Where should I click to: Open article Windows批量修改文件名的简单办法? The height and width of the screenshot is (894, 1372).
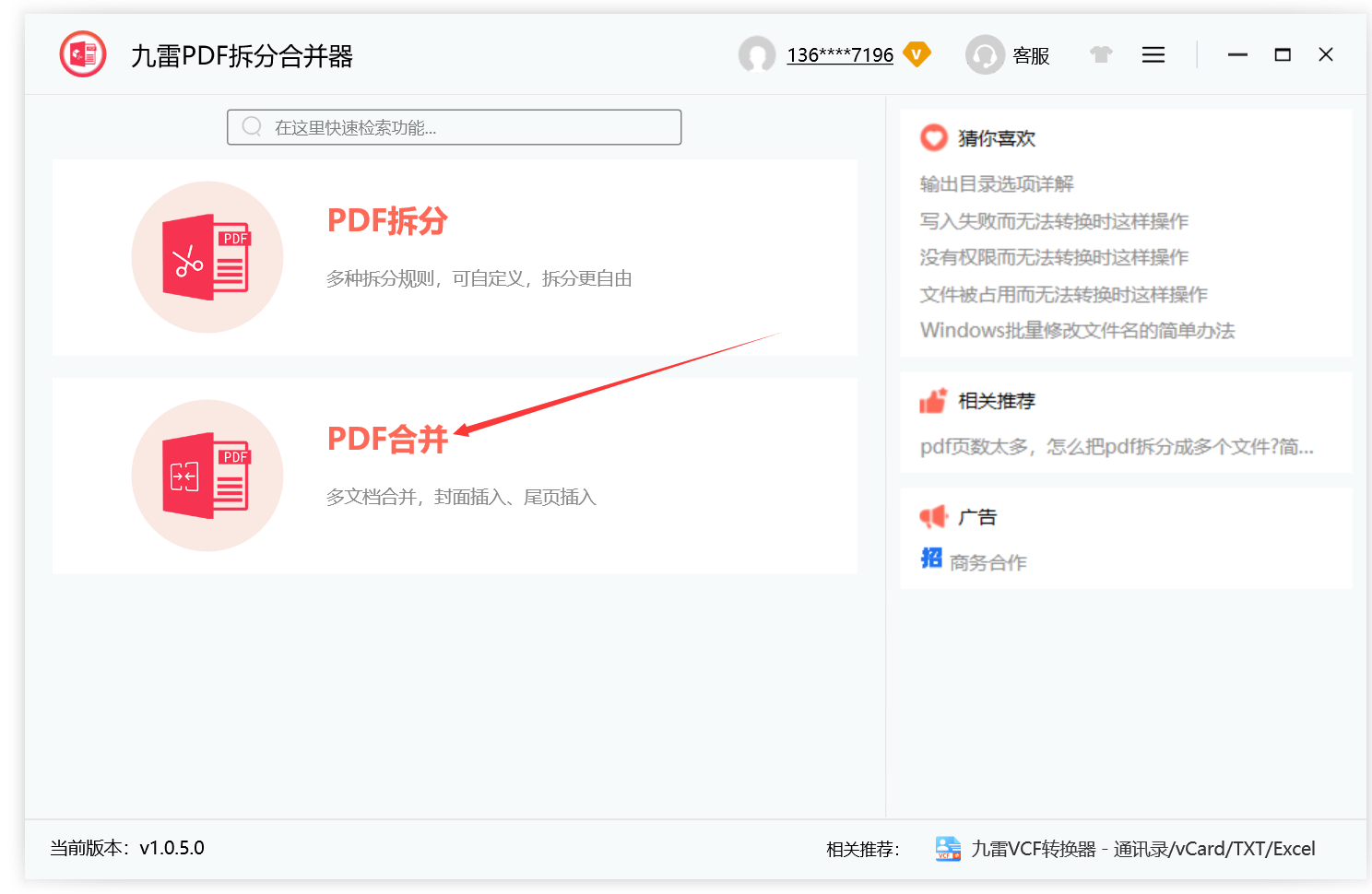pyautogui.click(x=1077, y=330)
